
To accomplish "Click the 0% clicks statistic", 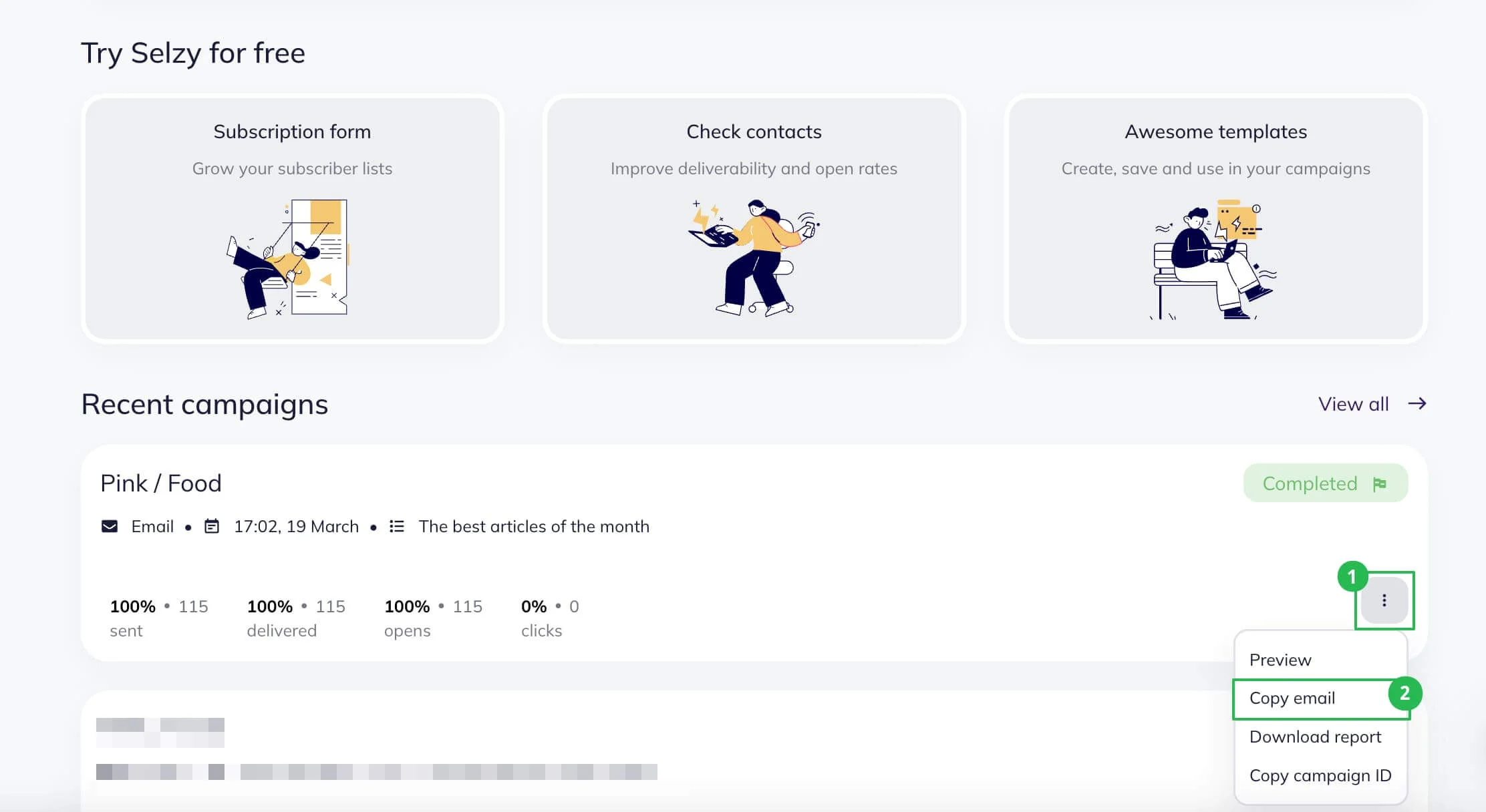I will pos(550,618).
